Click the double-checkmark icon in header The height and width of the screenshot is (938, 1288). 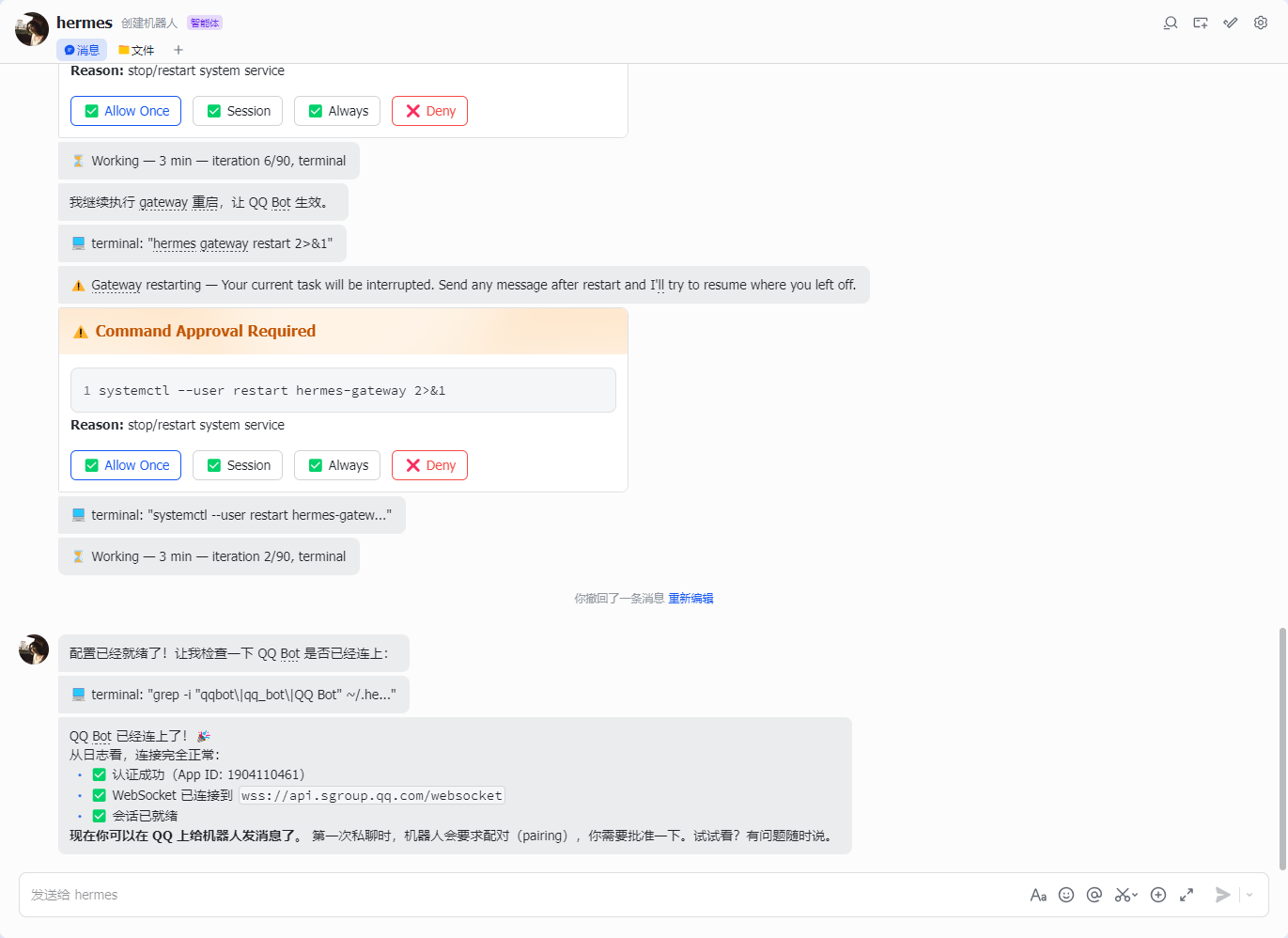pos(1231,23)
